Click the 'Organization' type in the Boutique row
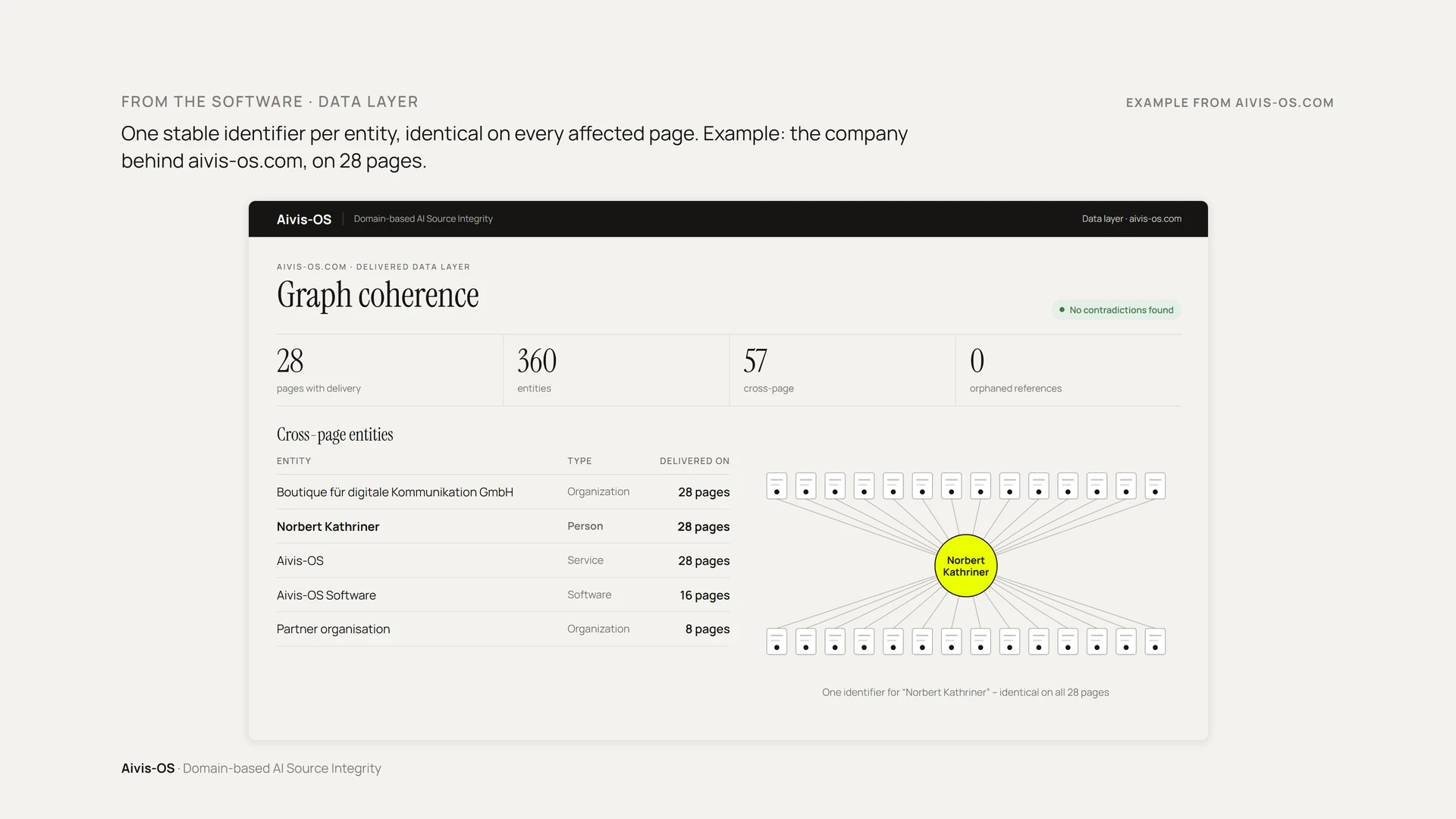This screenshot has height=819, width=1456. click(x=598, y=492)
